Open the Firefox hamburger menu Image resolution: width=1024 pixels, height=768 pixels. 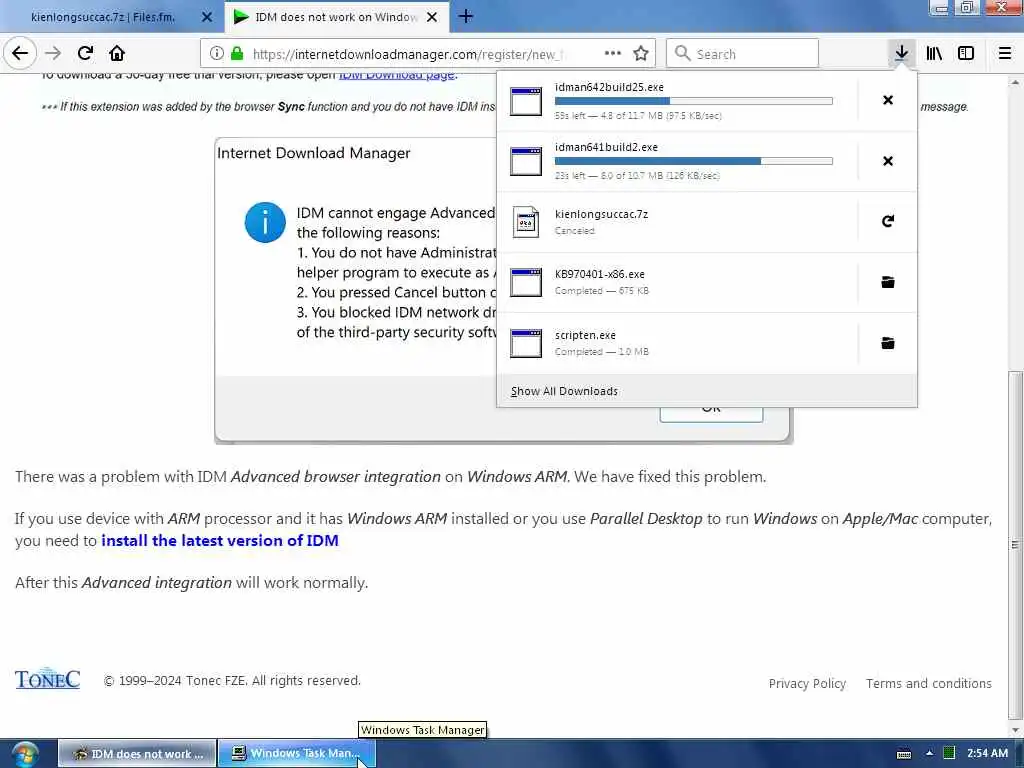click(1005, 54)
